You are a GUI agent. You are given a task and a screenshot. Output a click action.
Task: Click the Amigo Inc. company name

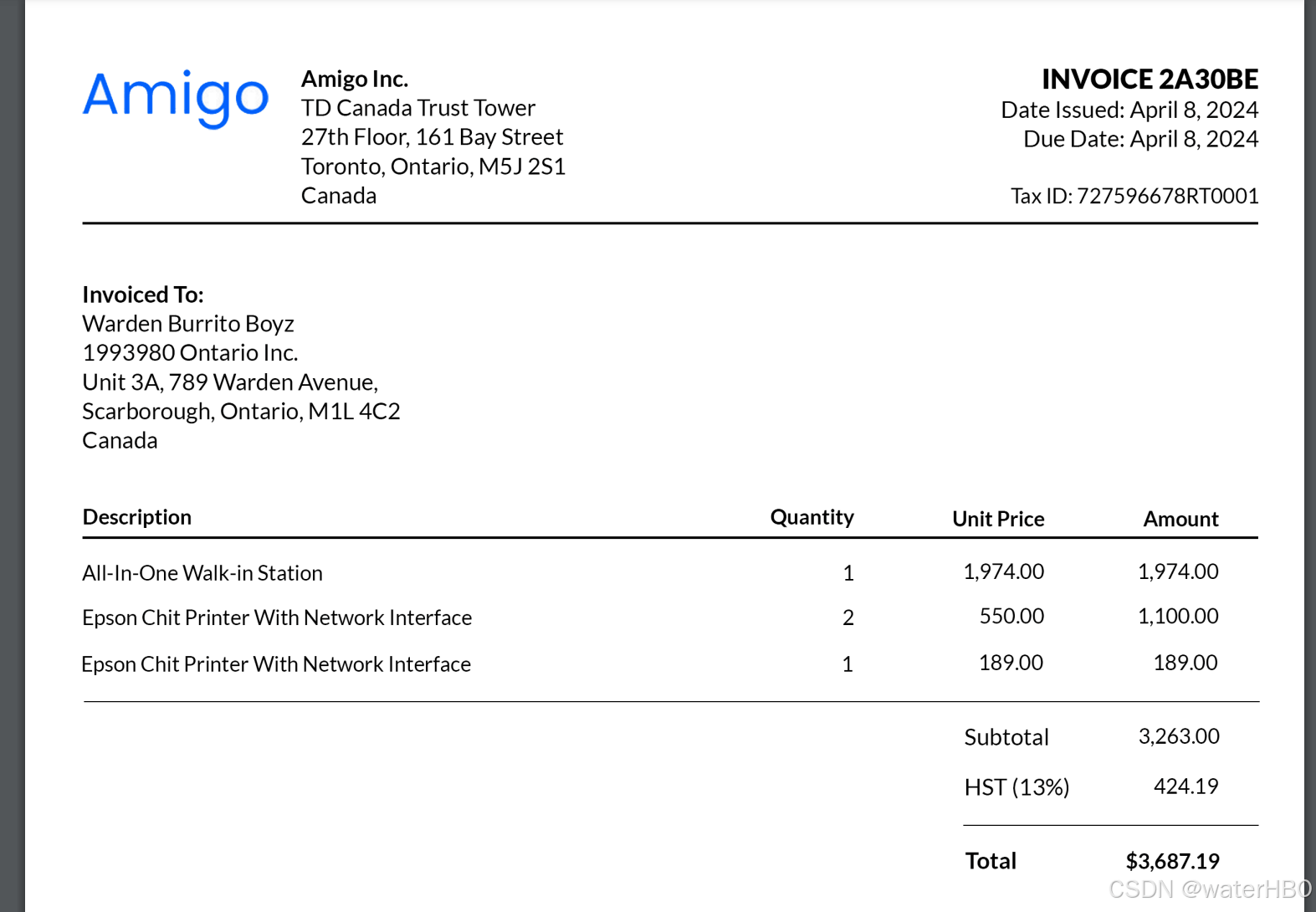pyautogui.click(x=355, y=79)
